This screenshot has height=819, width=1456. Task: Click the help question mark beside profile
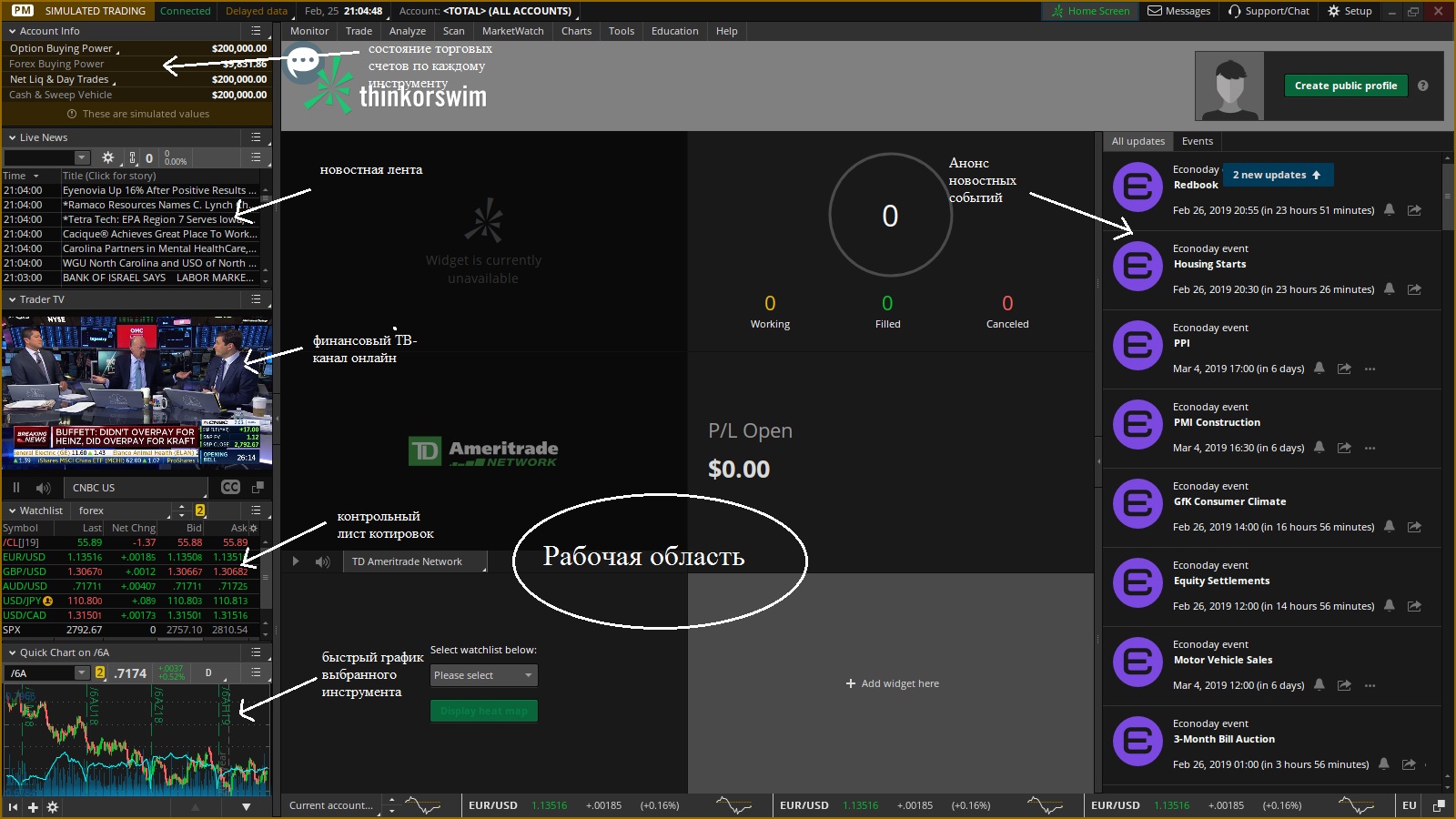tap(1422, 86)
